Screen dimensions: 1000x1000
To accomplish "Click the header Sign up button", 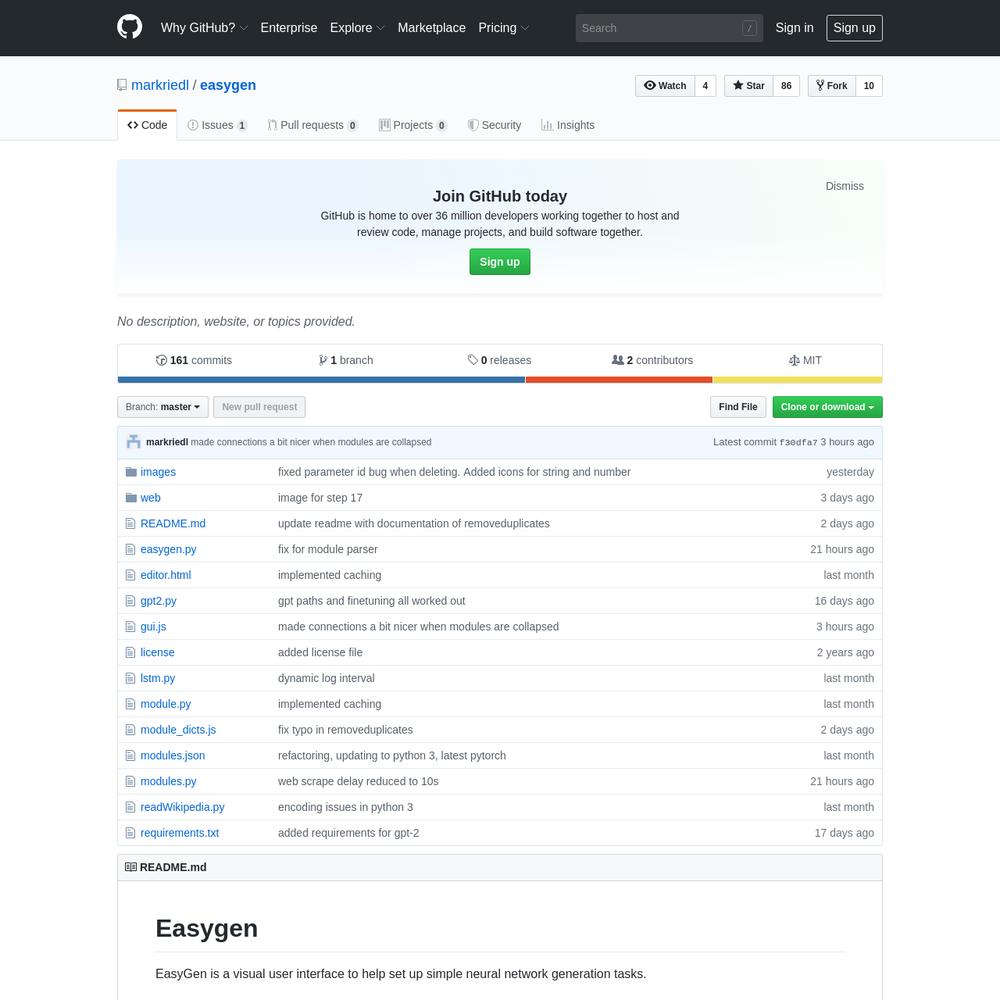I will coord(854,28).
